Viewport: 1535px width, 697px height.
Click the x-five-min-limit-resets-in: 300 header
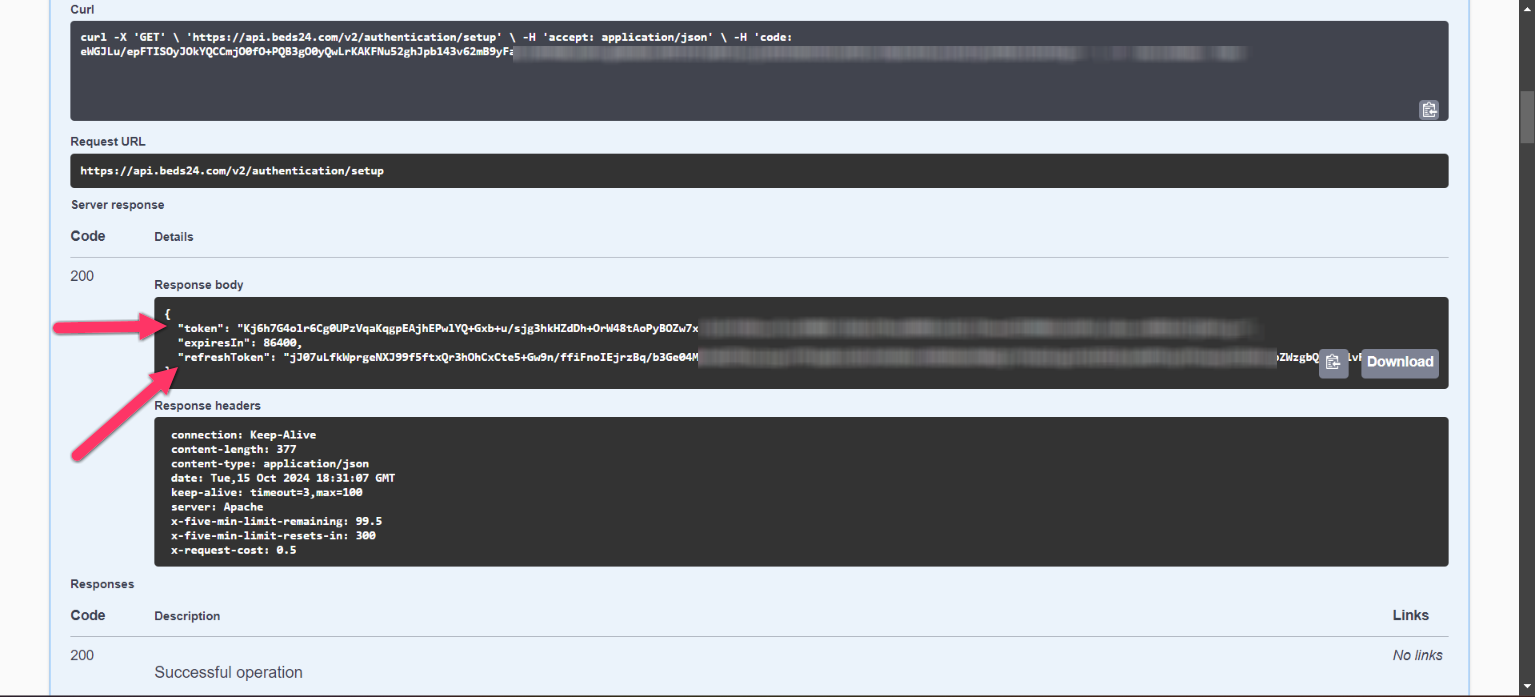point(273,535)
